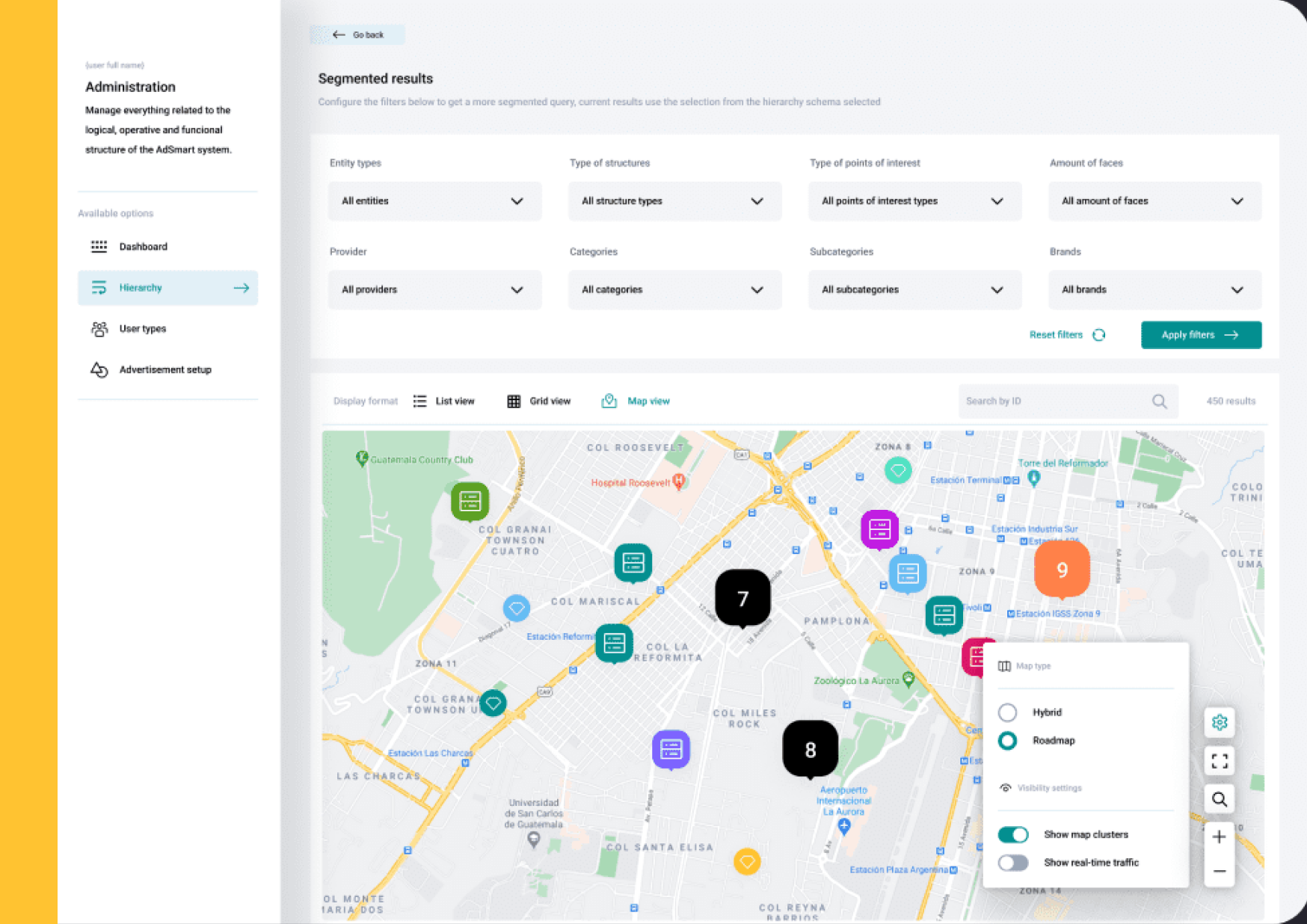Click the orange cluster marker 9
Screen dimensions: 1307x924
[x=1062, y=570]
